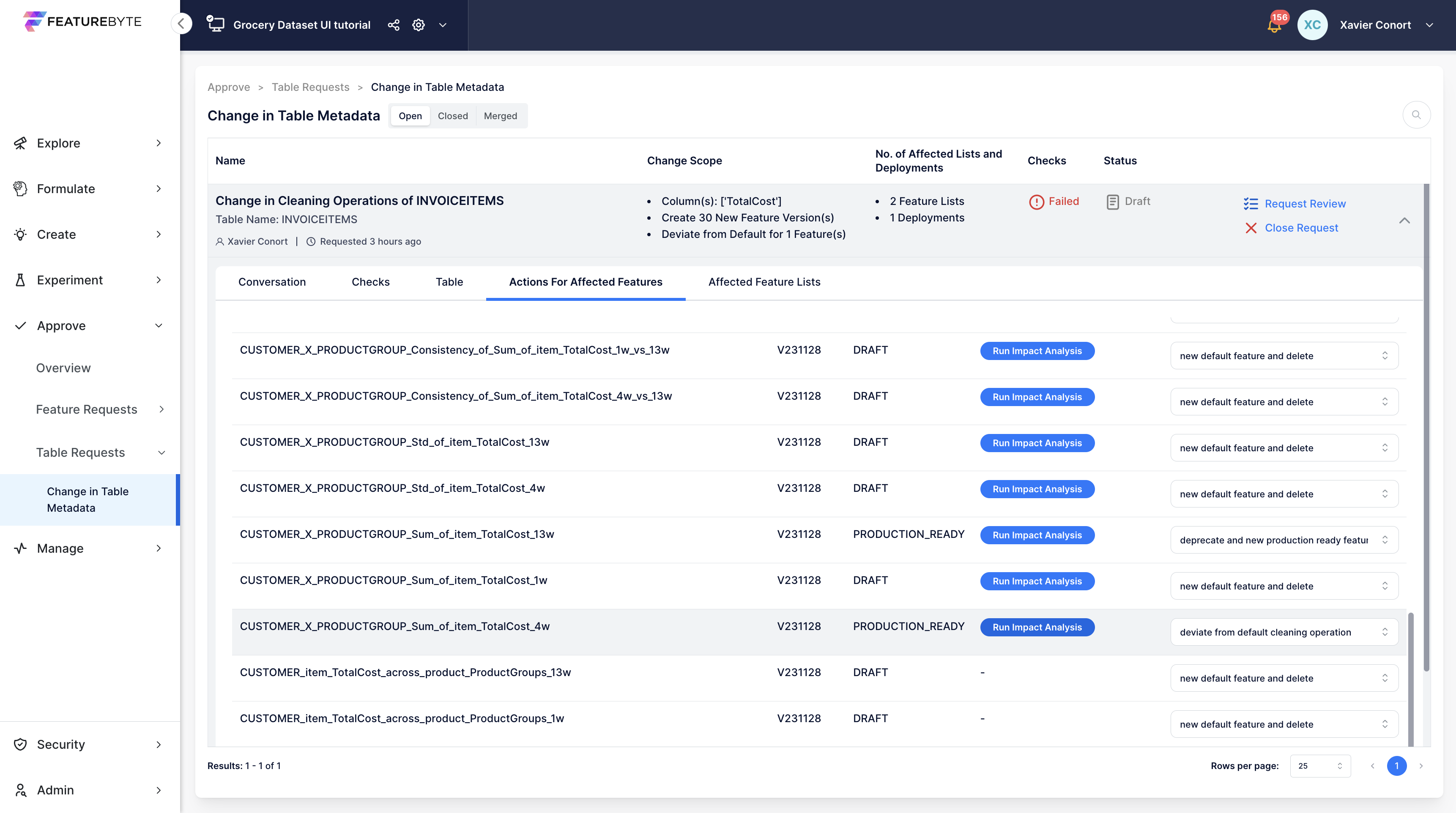
Task: Open action dropdown for ProductGroups_13w row
Action: tap(1284, 677)
